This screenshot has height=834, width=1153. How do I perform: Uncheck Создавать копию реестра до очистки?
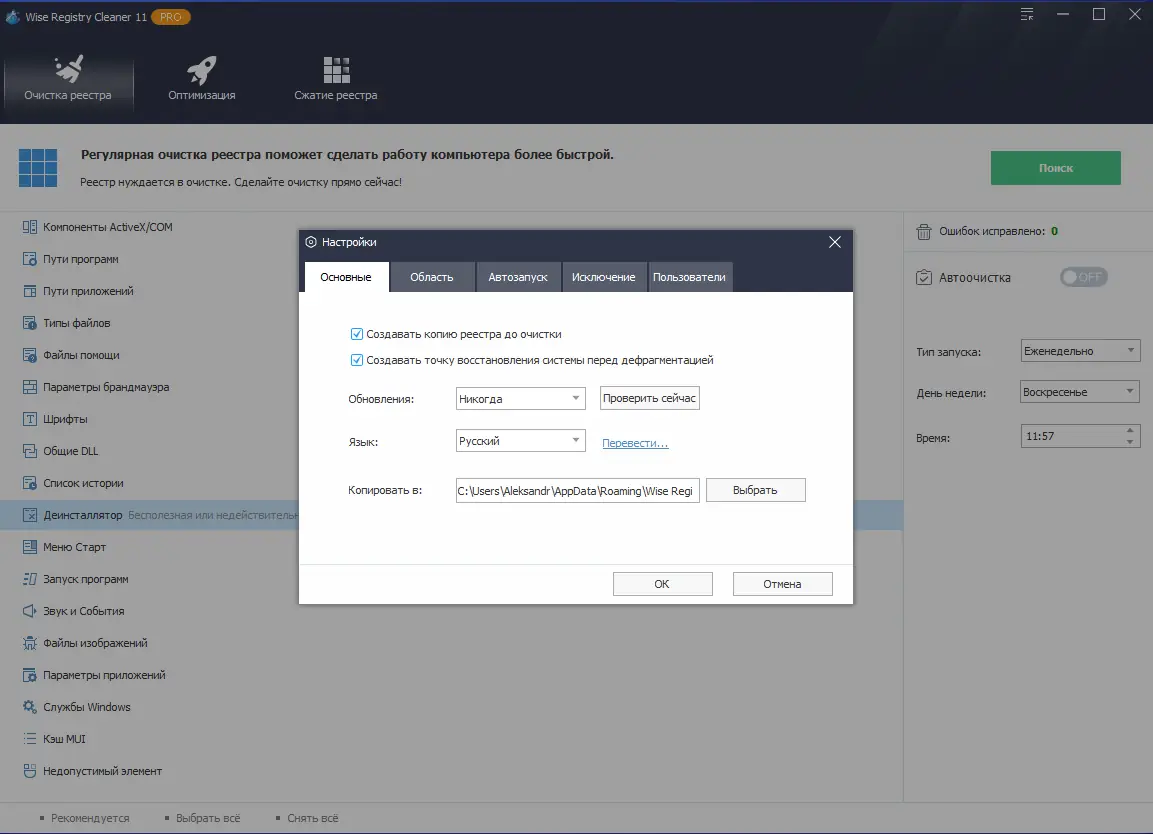coord(357,334)
